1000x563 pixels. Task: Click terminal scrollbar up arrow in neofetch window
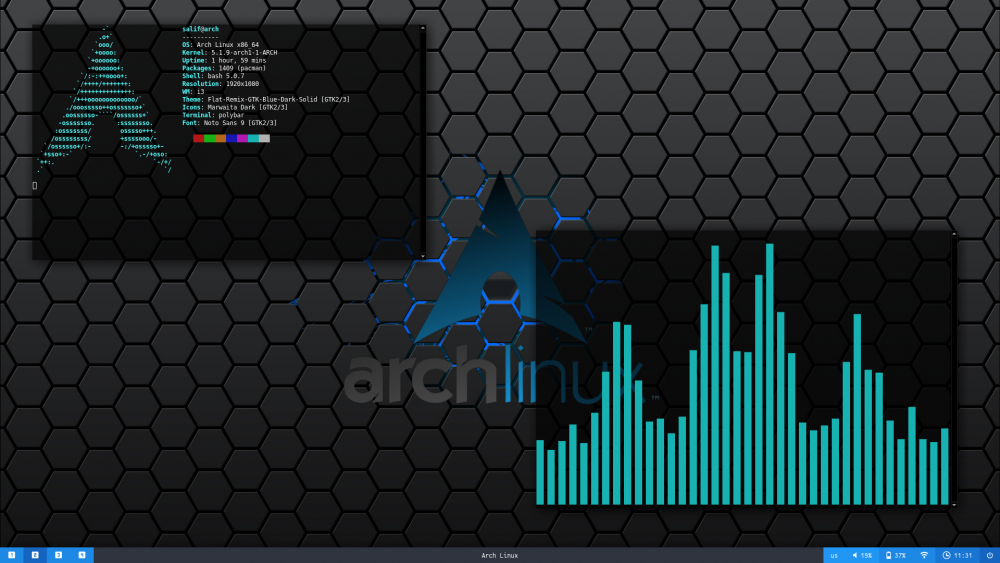(422, 29)
